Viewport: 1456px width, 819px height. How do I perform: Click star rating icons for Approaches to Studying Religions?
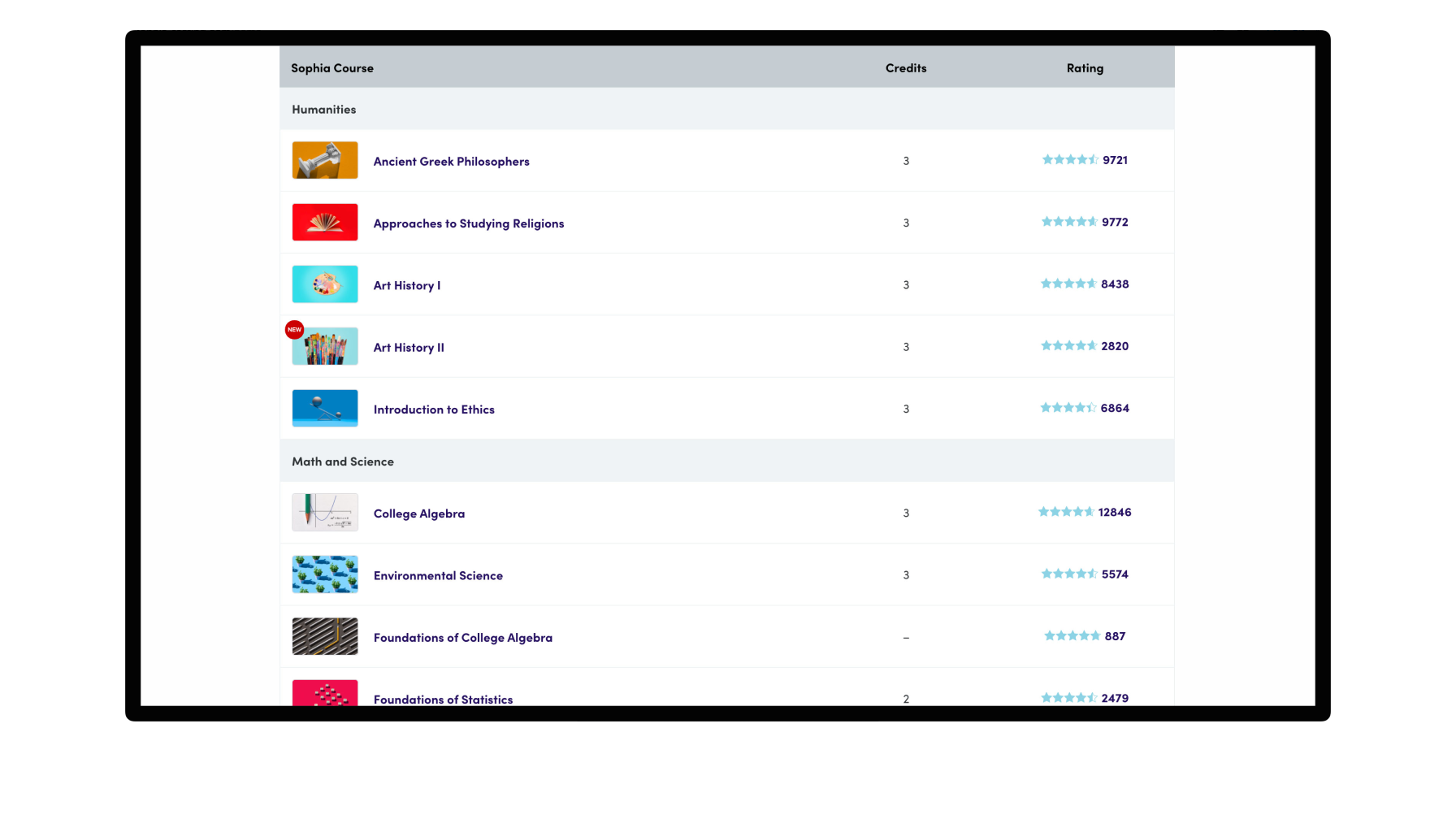(1069, 222)
